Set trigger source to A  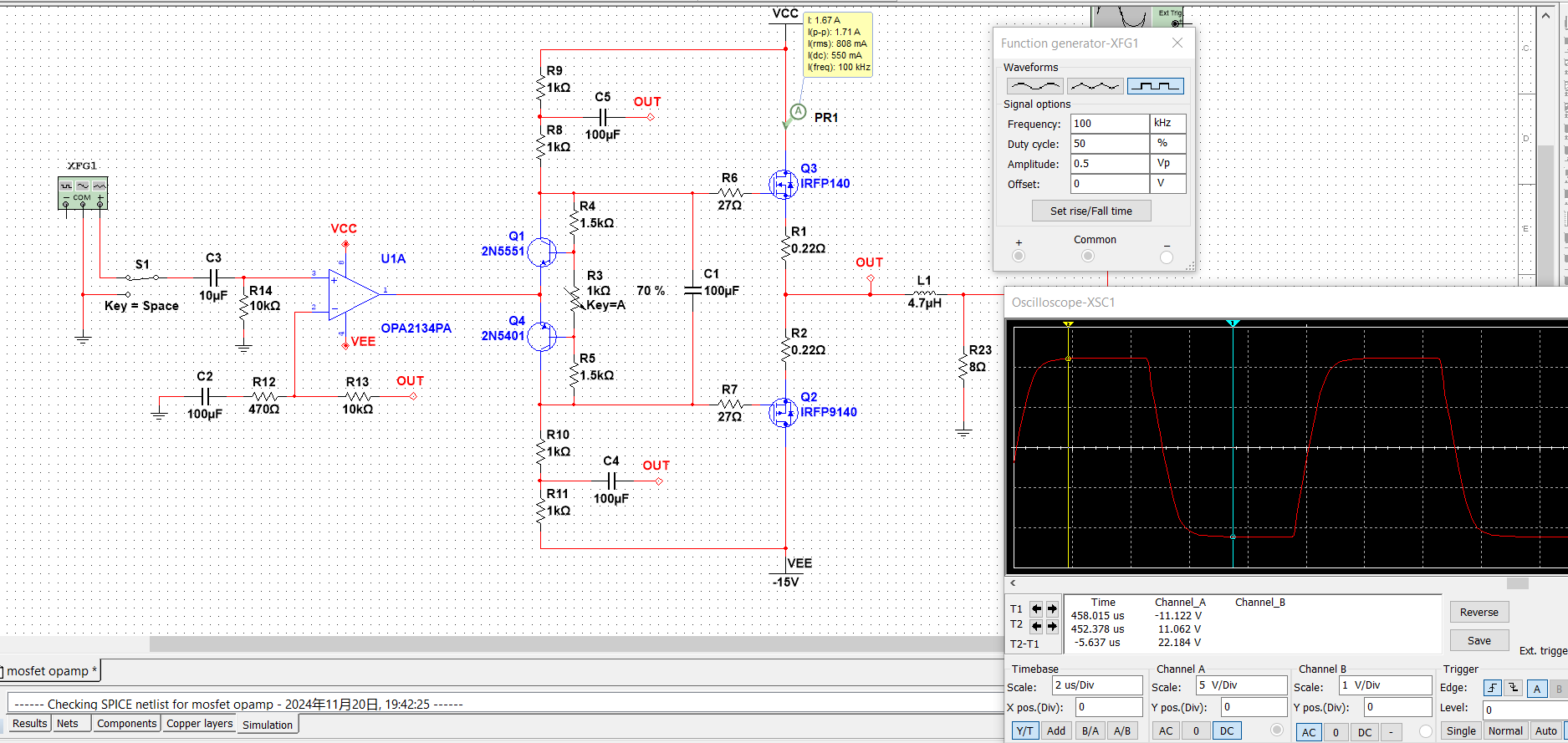pos(1537,688)
